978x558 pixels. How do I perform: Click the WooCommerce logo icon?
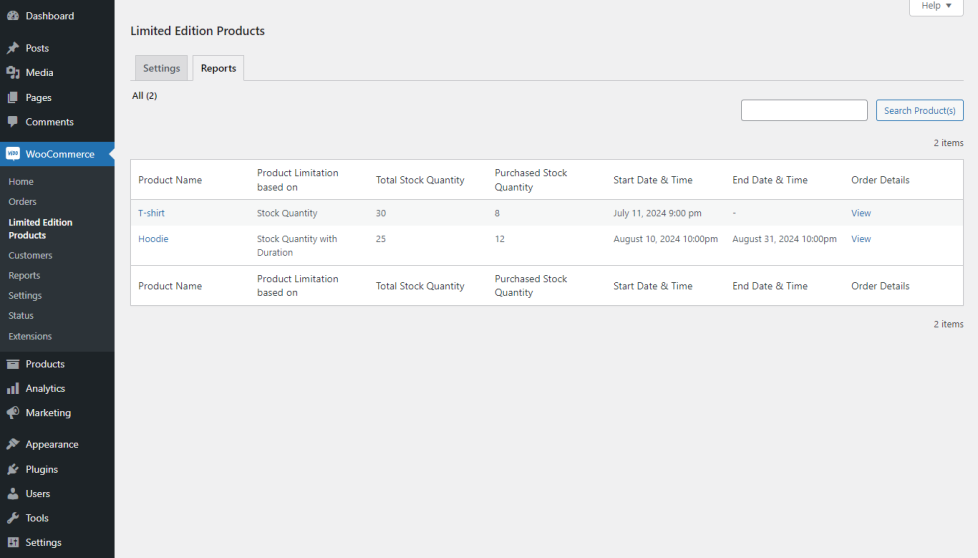(x=13, y=154)
